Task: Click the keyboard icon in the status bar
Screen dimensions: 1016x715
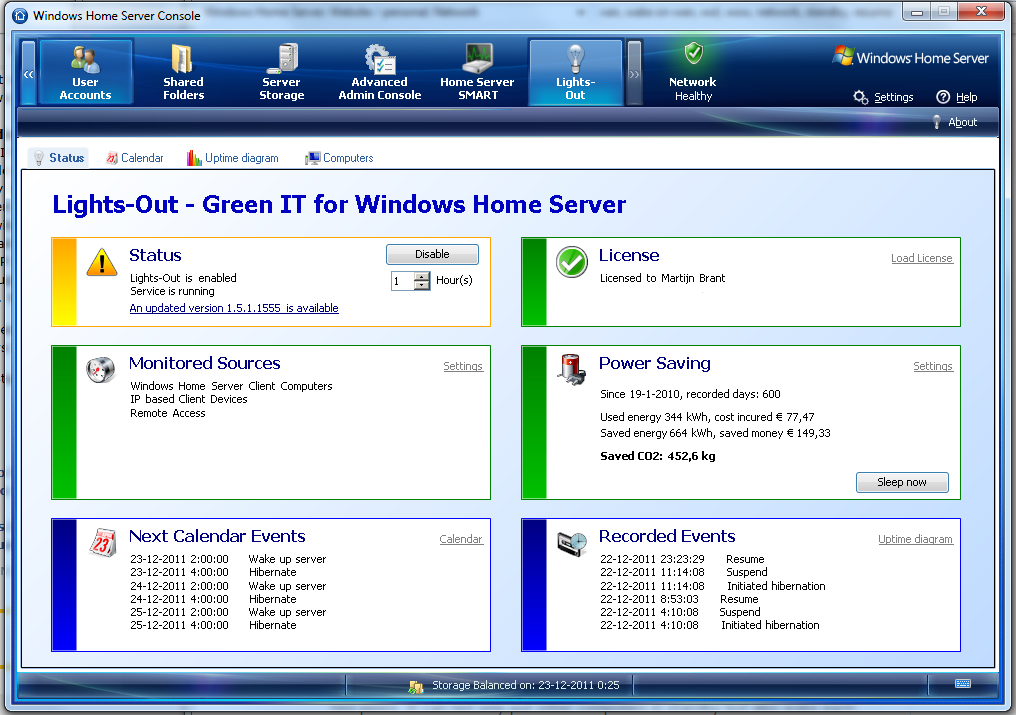Action: pos(963,683)
